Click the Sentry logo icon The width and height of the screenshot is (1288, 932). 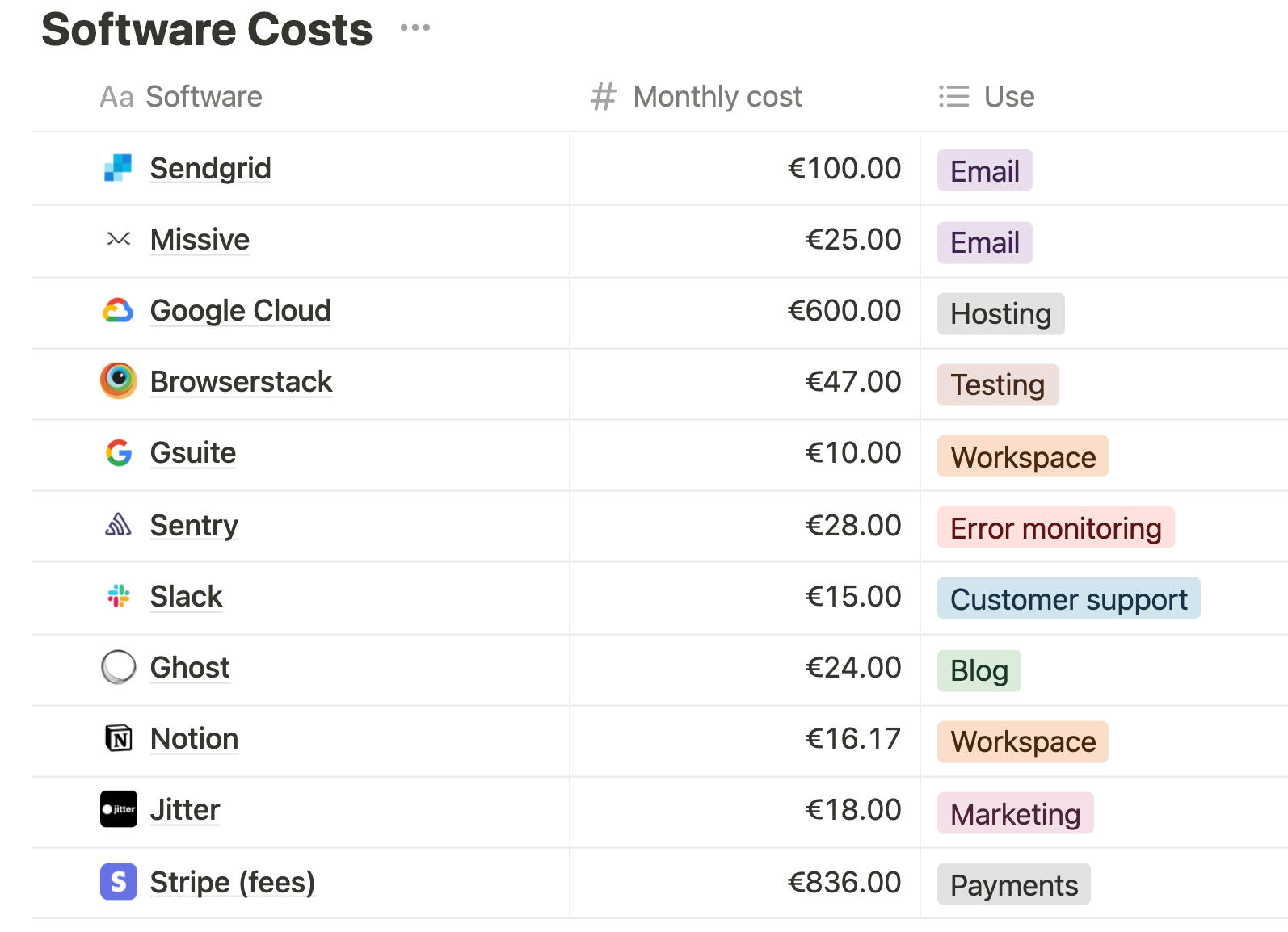point(118,525)
